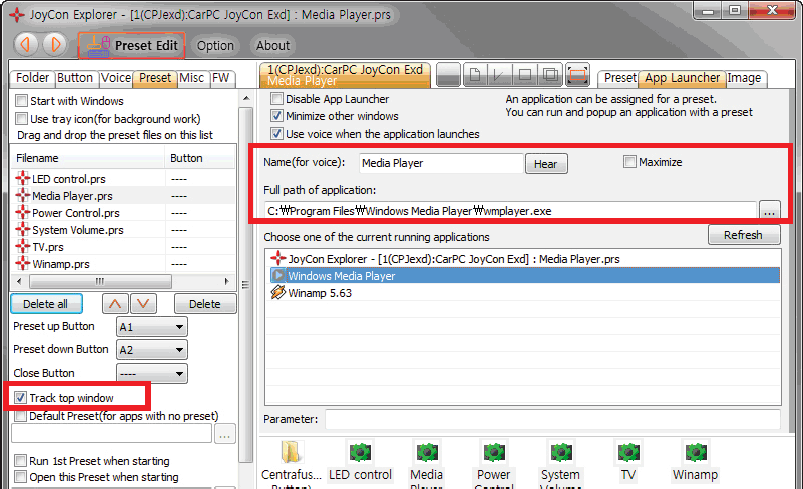Move preset up with the up arrow button

(115, 304)
